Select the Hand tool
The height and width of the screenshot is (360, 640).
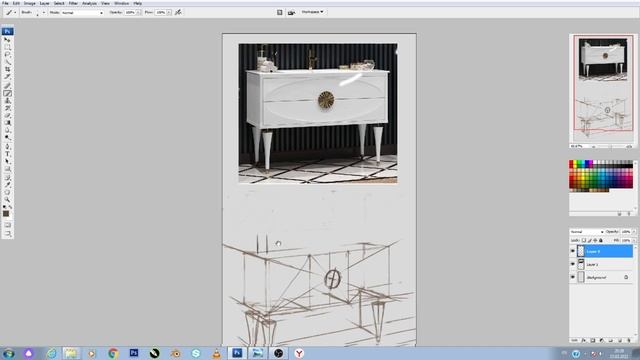[7, 192]
